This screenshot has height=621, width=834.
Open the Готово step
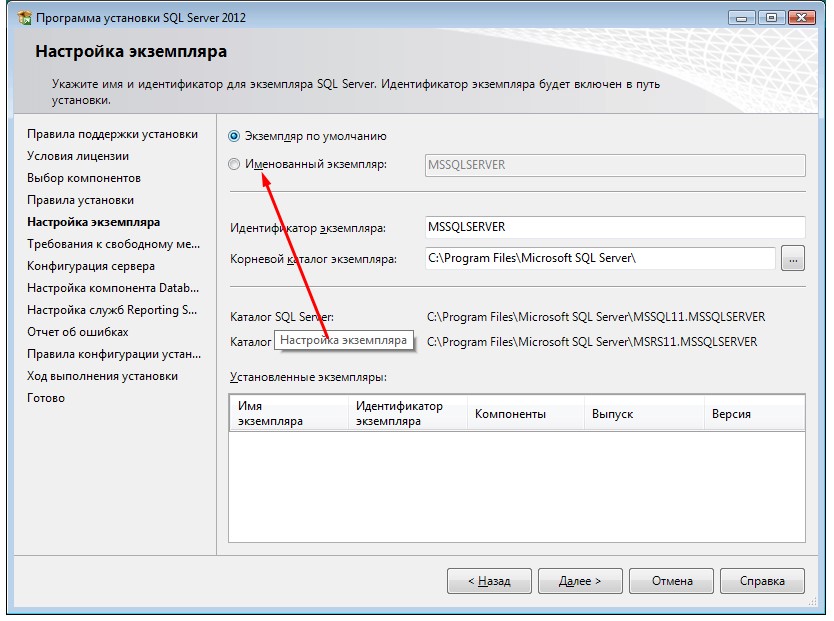(46, 398)
